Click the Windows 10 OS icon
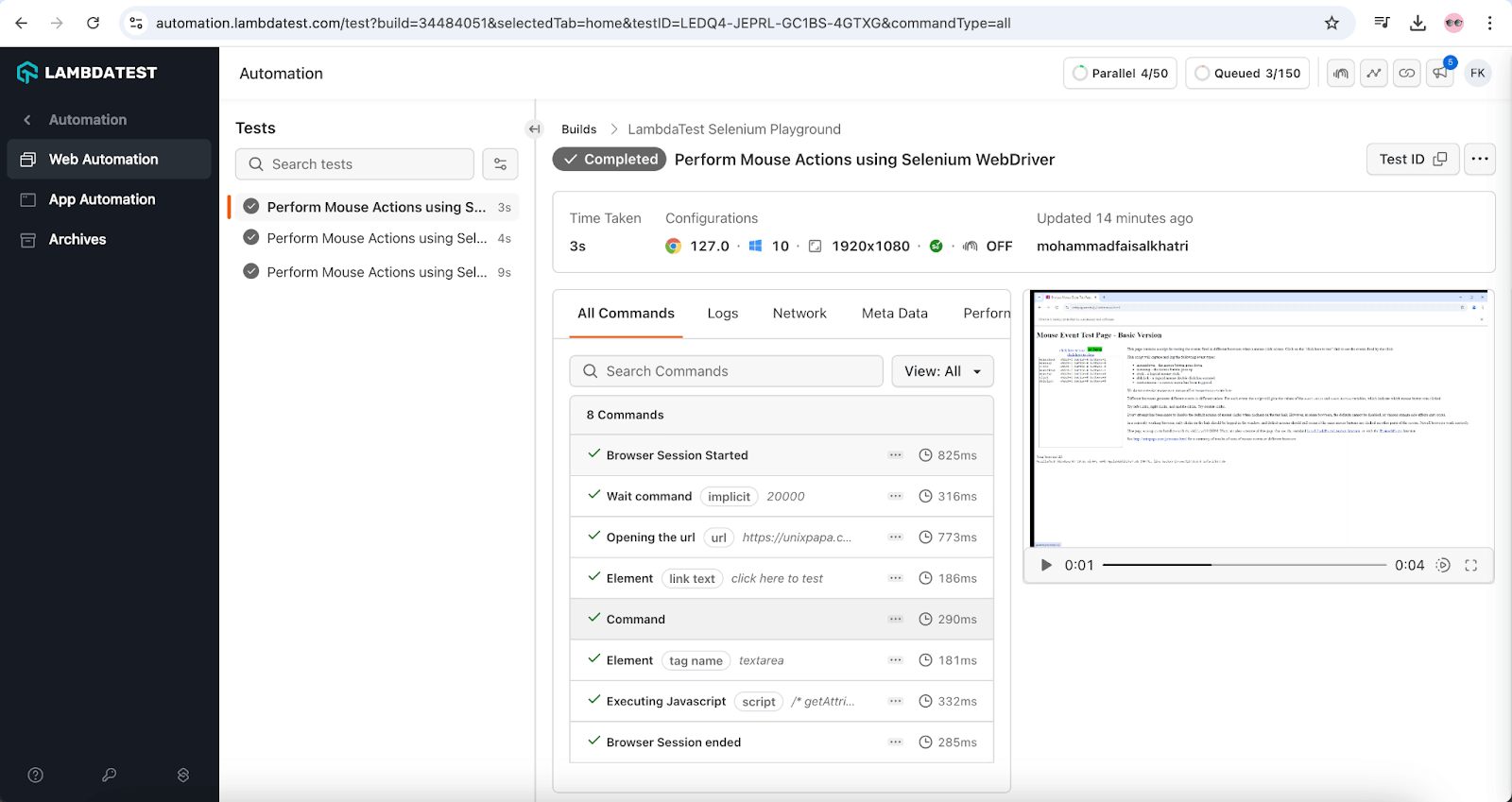The image size is (1512, 802). point(756,247)
